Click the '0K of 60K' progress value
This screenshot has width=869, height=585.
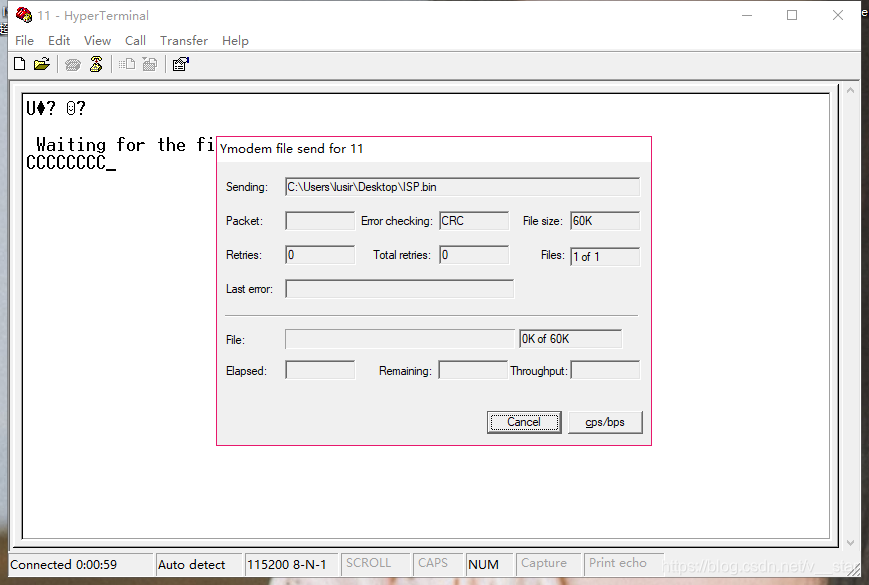coord(570,339)
